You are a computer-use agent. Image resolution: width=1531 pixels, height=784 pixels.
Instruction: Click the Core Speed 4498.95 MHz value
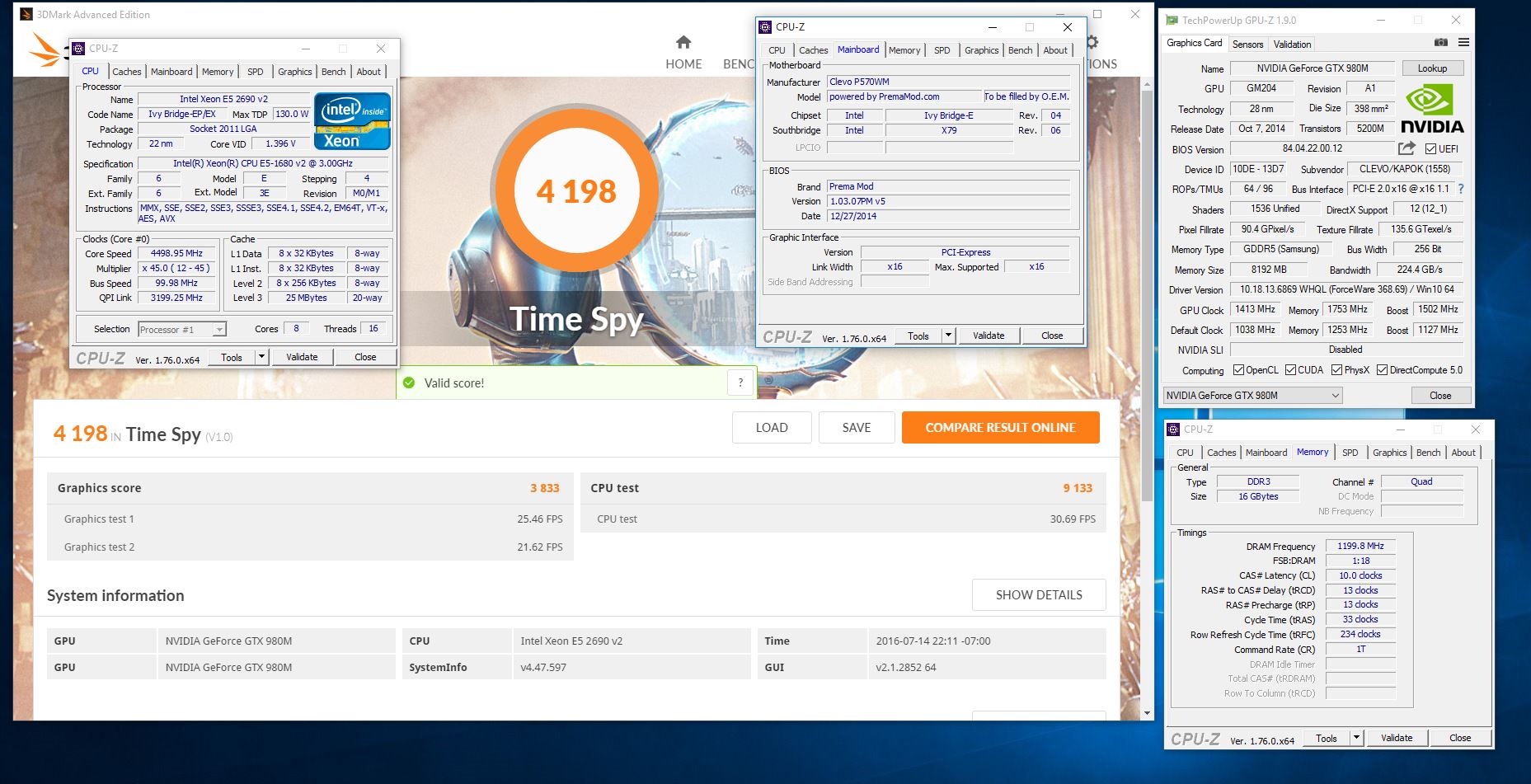point(176,254)
